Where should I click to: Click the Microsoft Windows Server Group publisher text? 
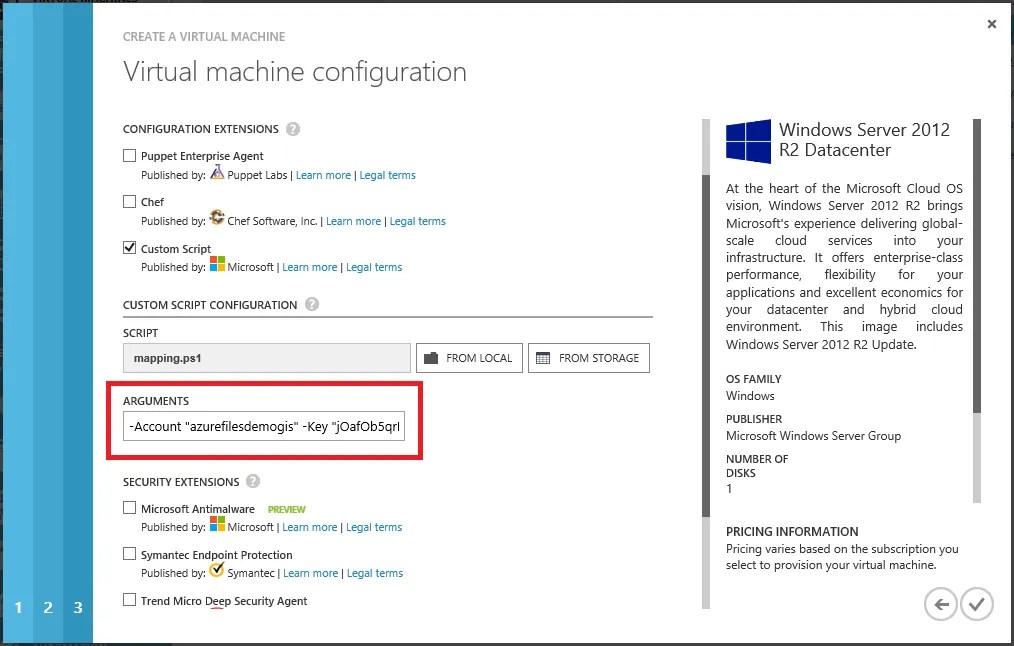813,436
